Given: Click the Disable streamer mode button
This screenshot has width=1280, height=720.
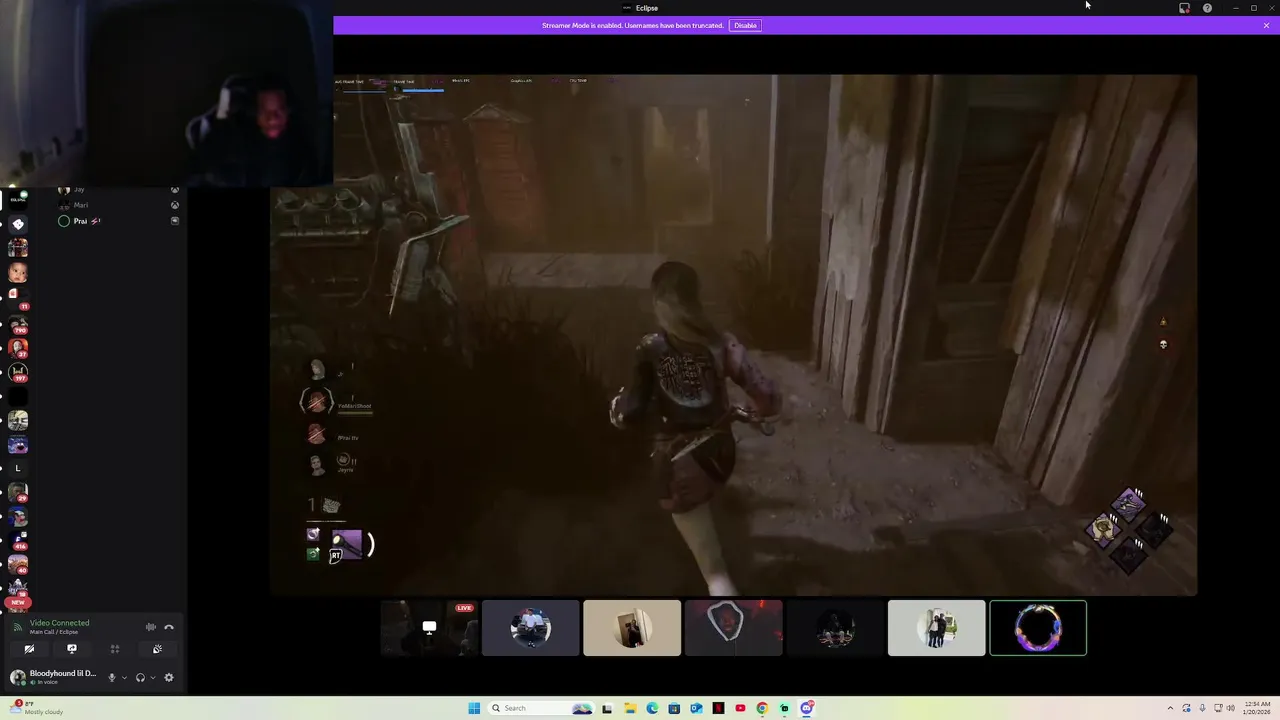Looking at the screenshot, I should point(745,25).
